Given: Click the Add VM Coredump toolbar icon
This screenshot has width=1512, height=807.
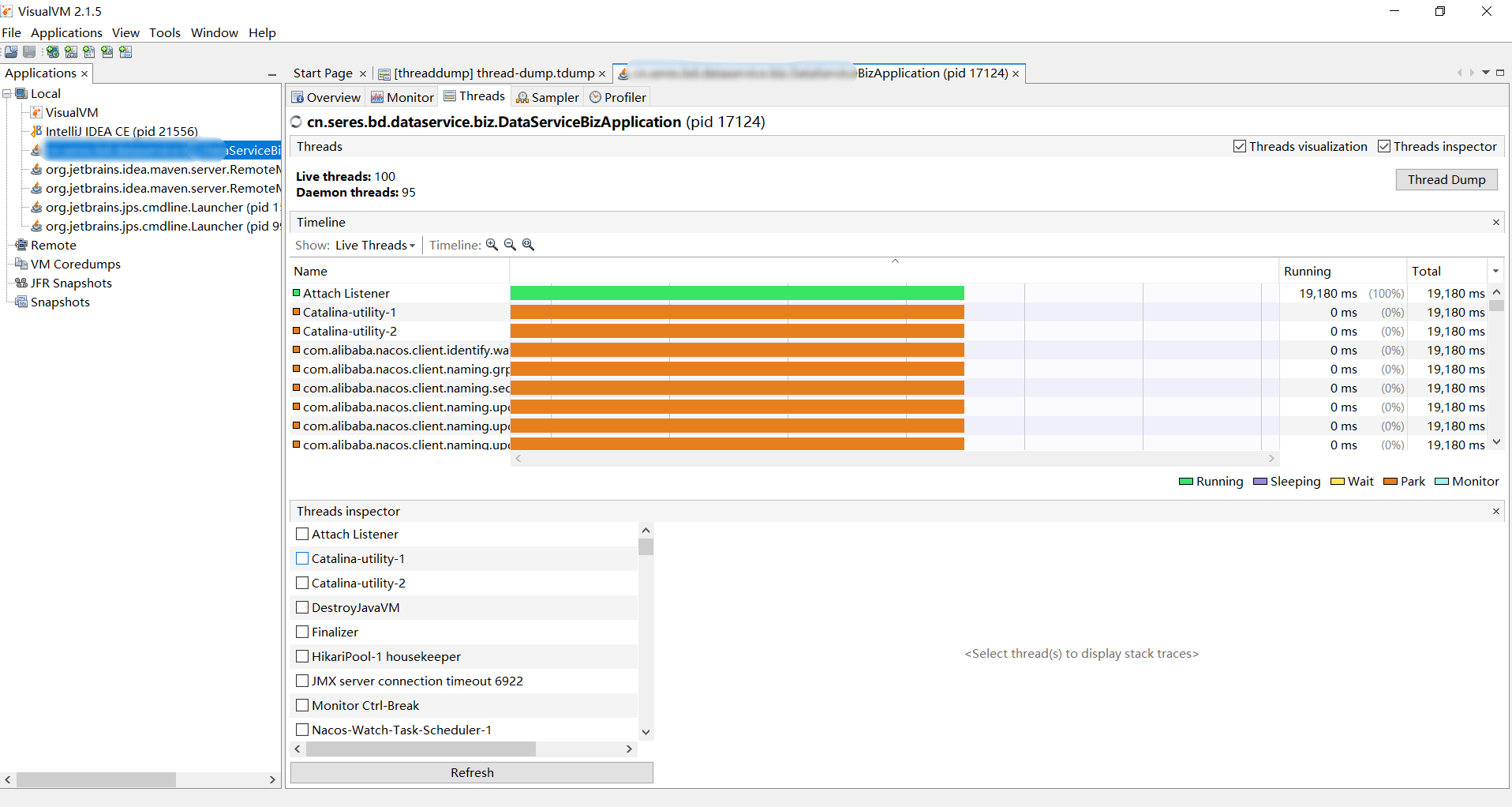Looking at the screenshot, I should (x=89, y=52).
